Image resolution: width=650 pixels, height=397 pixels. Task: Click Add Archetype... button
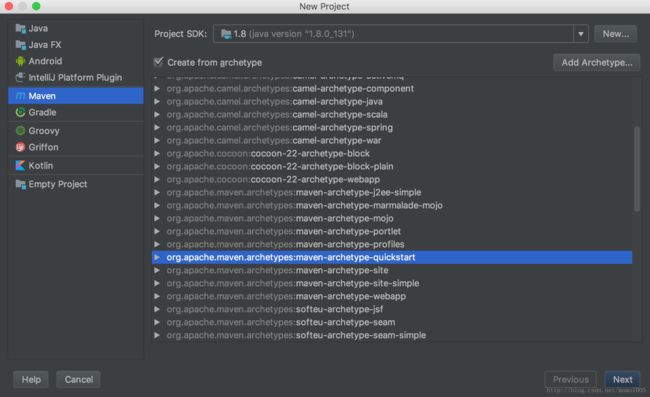tap(597, 63)
